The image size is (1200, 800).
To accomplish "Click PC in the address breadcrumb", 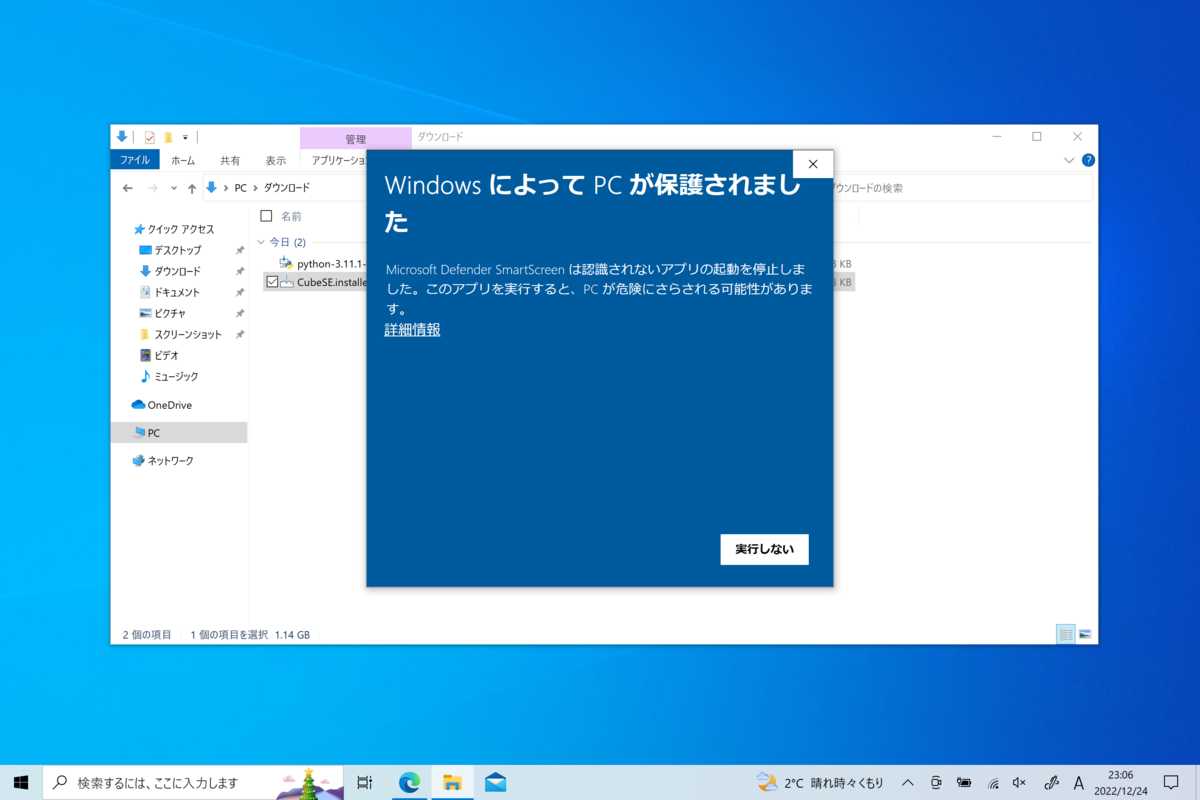I will pyautogui.click(x=240, y=188).
